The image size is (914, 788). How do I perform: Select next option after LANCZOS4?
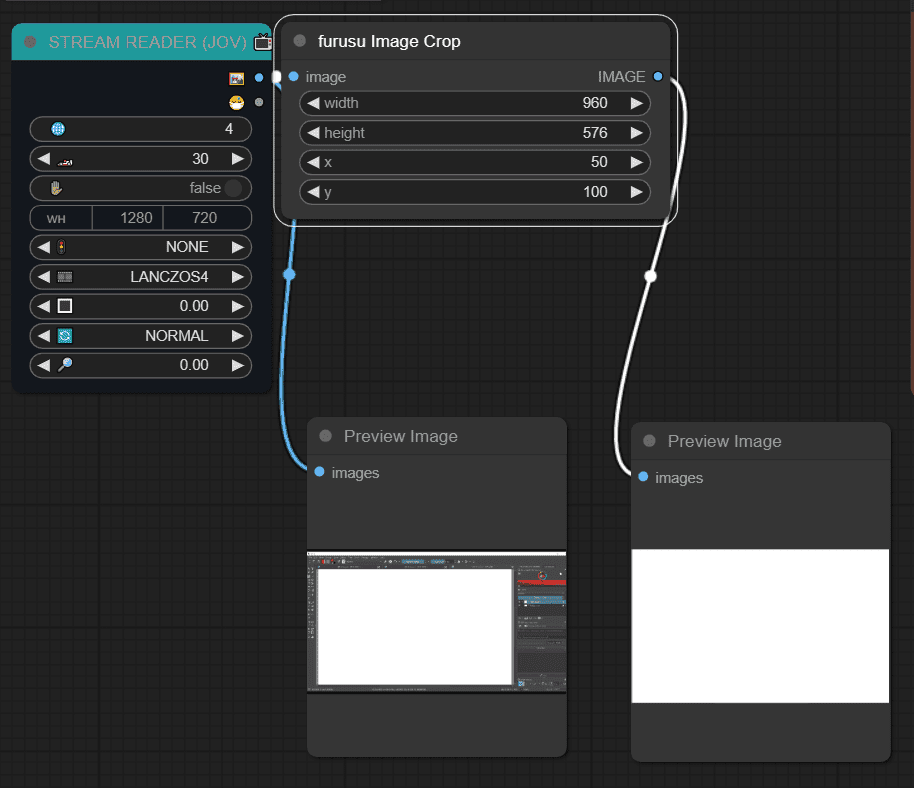point(237,277)
